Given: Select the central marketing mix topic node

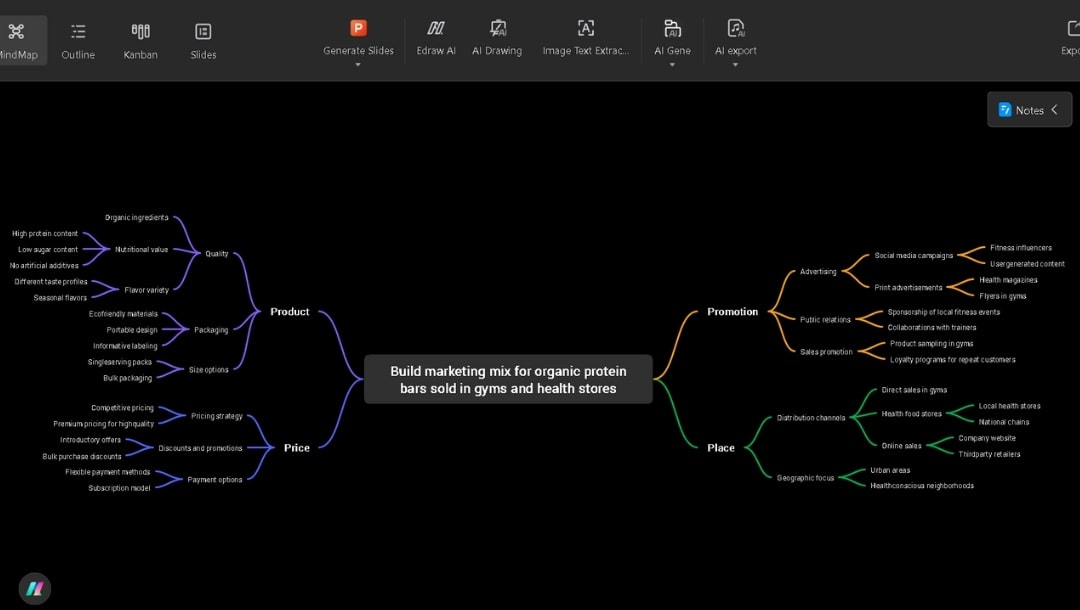Looking at the screenshot, I should click(x=508, y=379).
